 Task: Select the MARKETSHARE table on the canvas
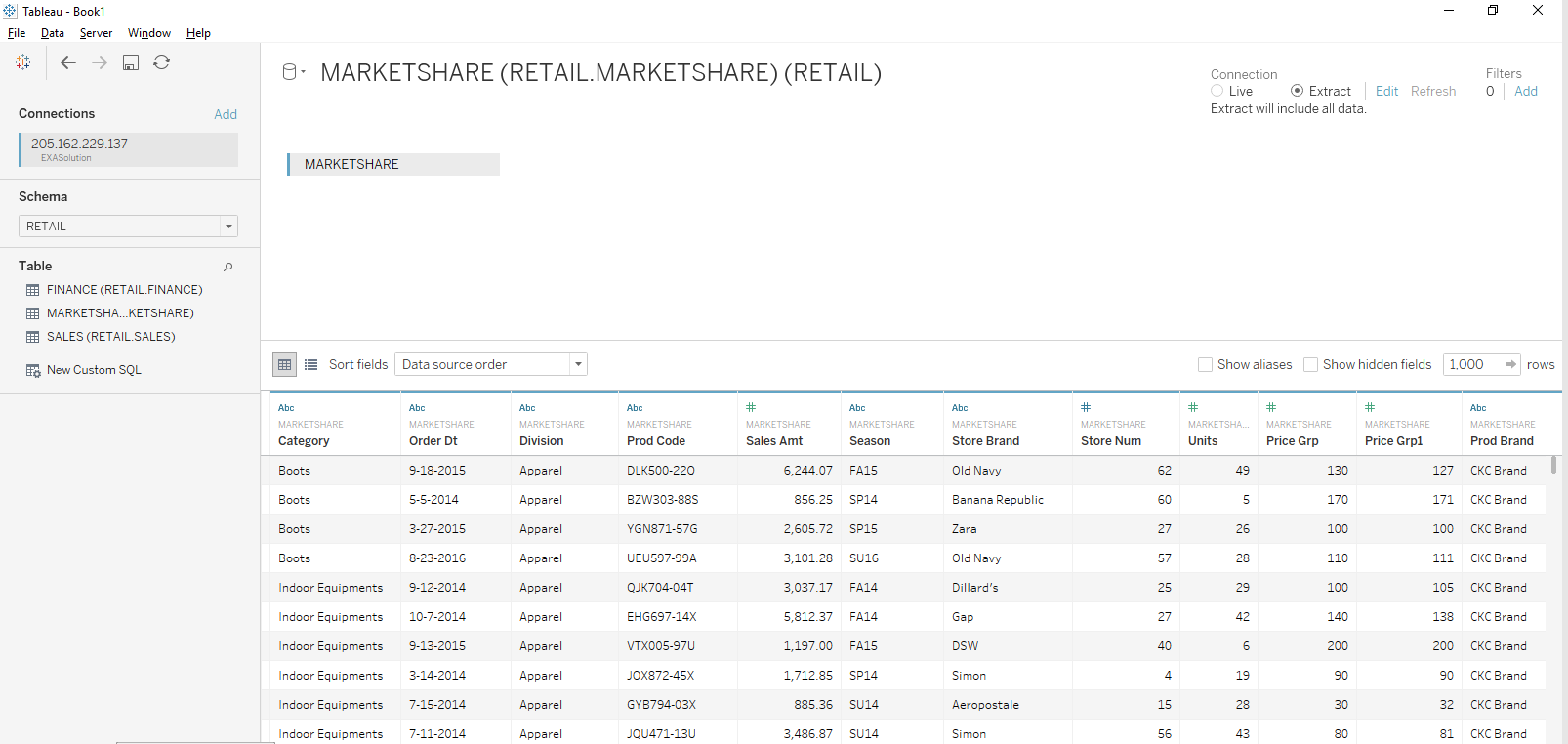[393, 164]
